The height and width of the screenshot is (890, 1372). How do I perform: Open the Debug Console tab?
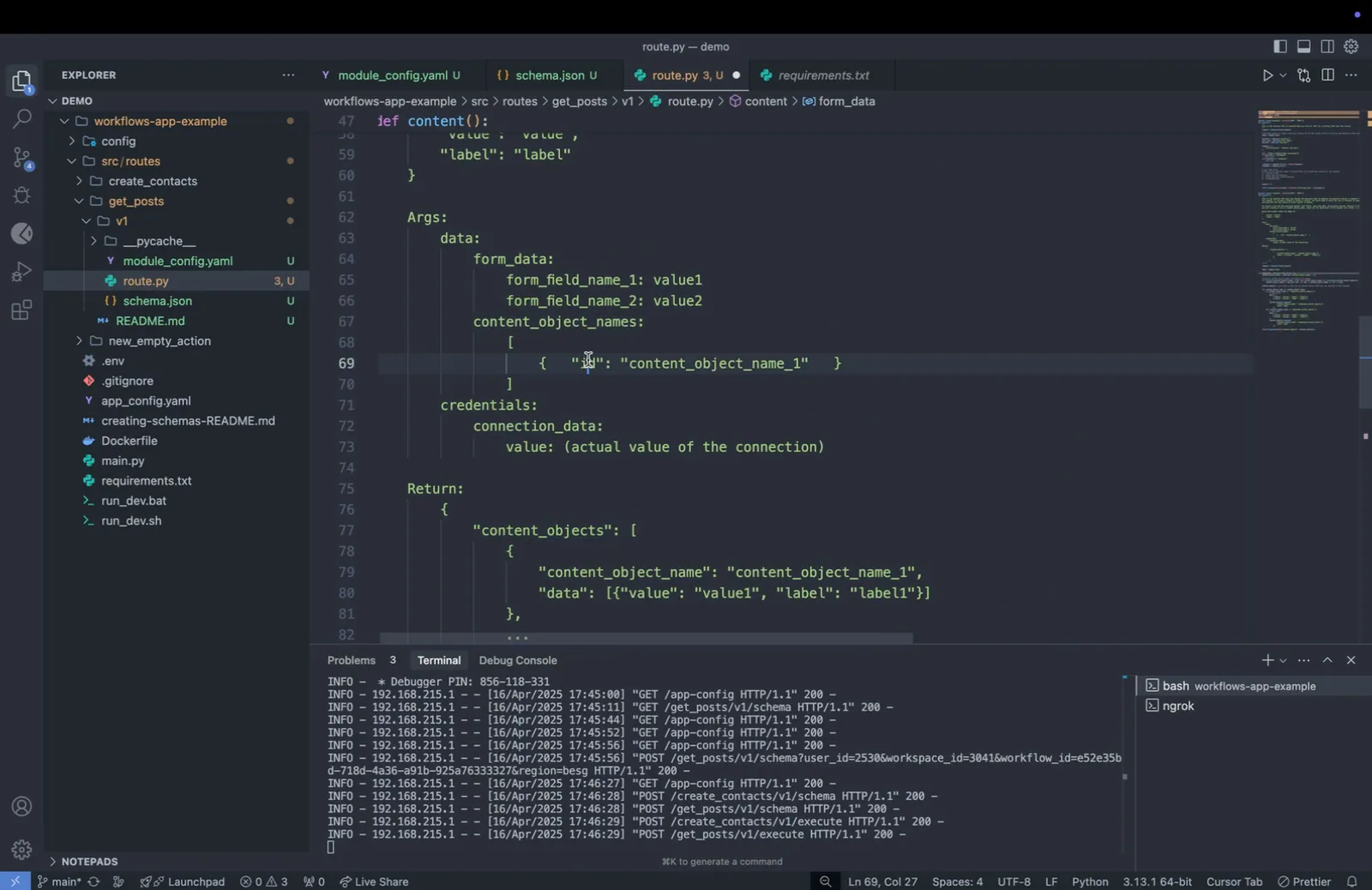tap(518, 660)
